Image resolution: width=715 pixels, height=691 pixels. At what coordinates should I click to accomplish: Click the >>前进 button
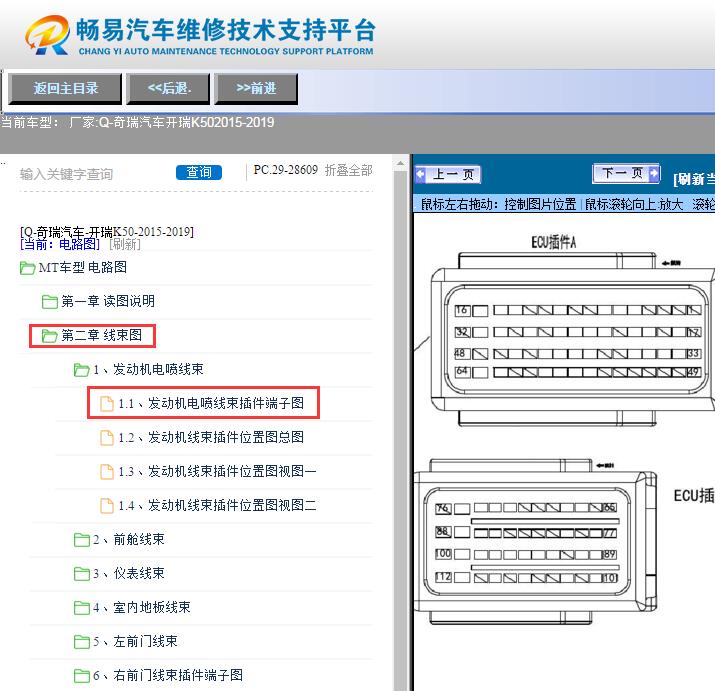coord(256,88)
